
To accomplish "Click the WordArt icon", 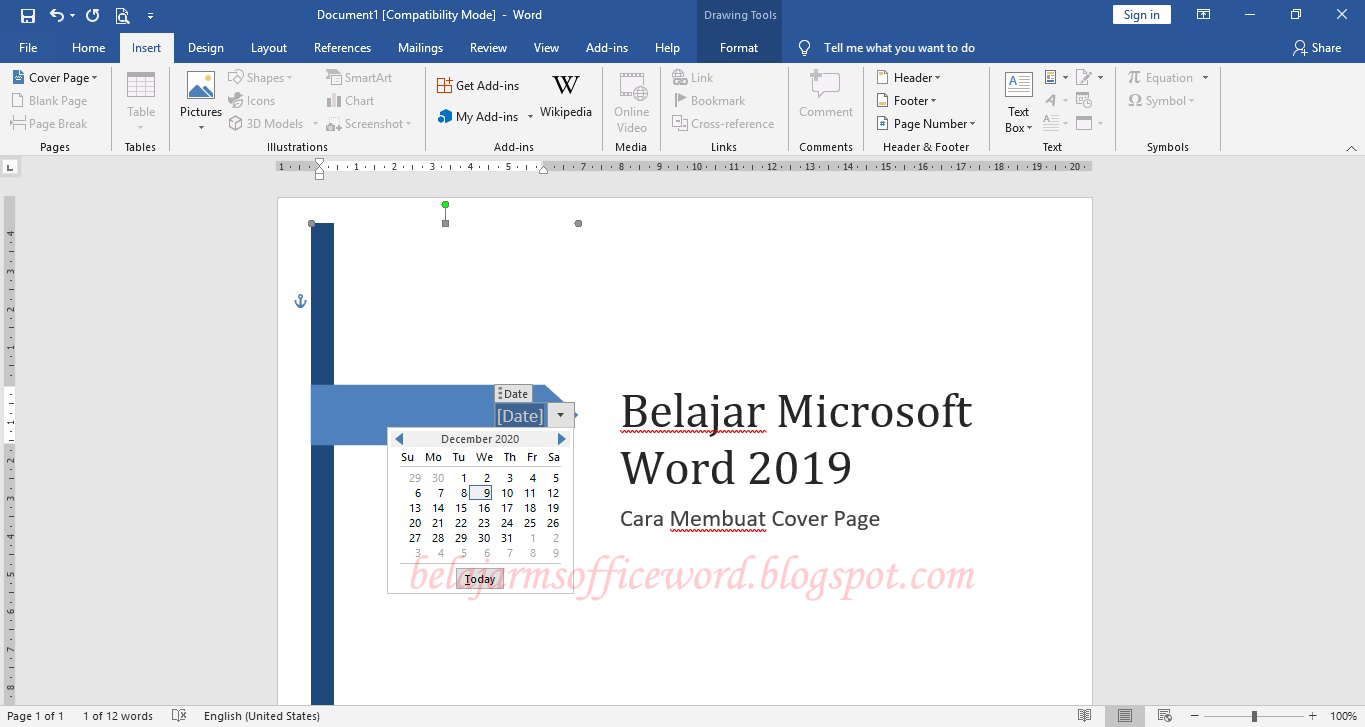I will 1051,100.
